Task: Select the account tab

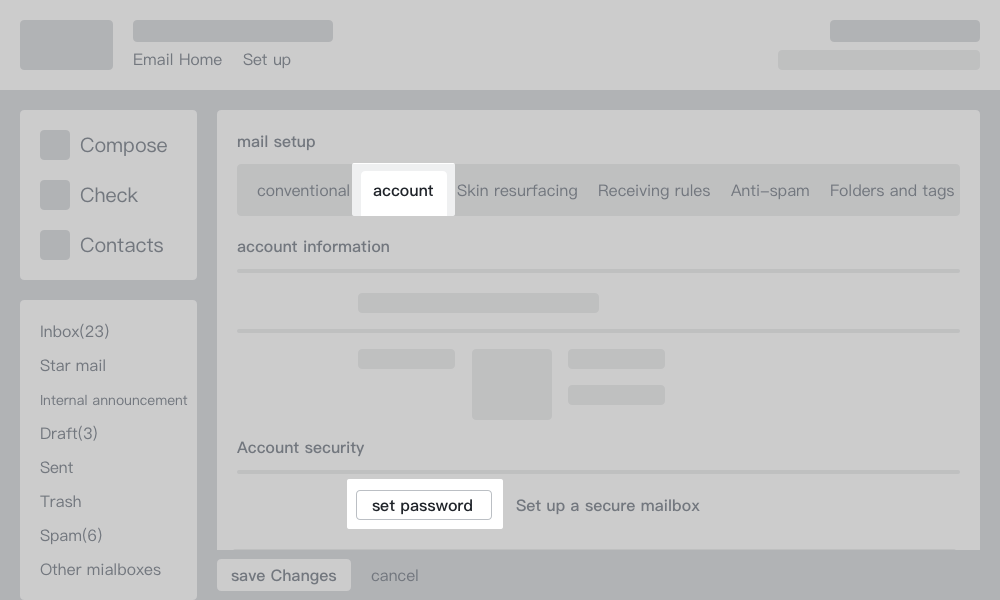Action: click(403, 191)
